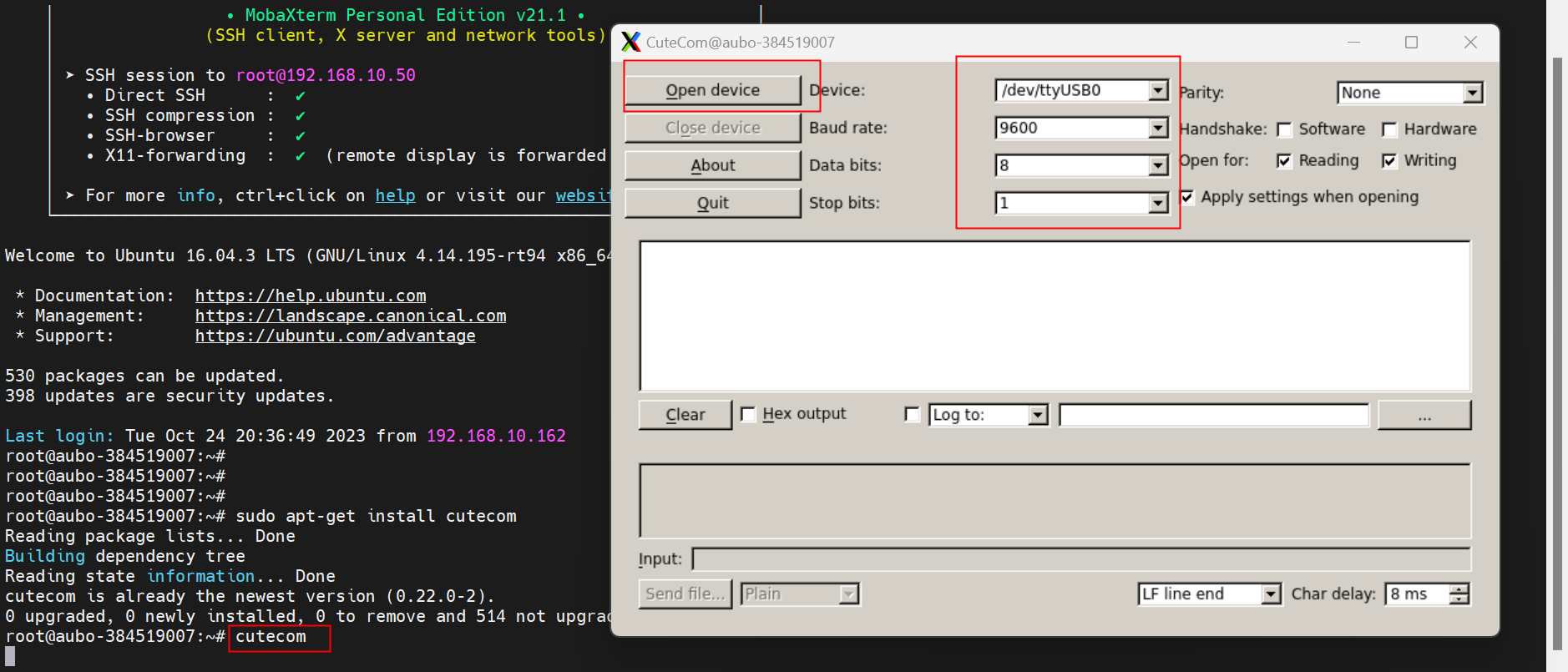Click the 192.168.10.162 last login IP

[x=496, y=436]
